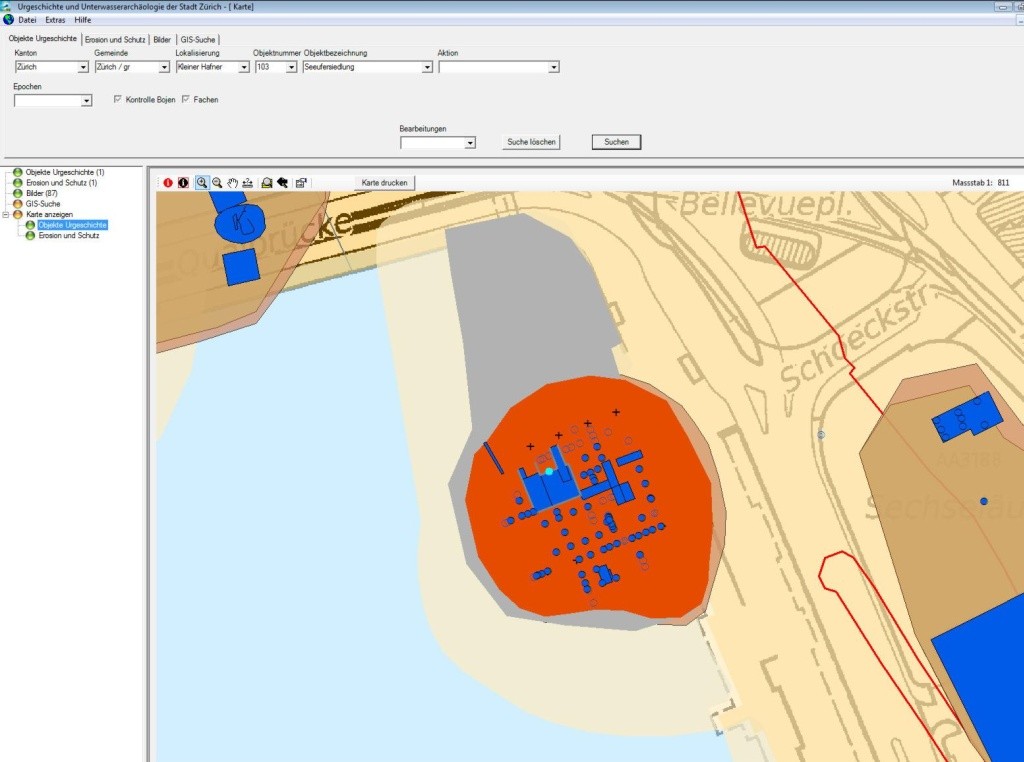Viewport: 1024px width, 762px height.
Task: Switch to Objekte Urgeschichte tab
Action: tap(42, 39)
